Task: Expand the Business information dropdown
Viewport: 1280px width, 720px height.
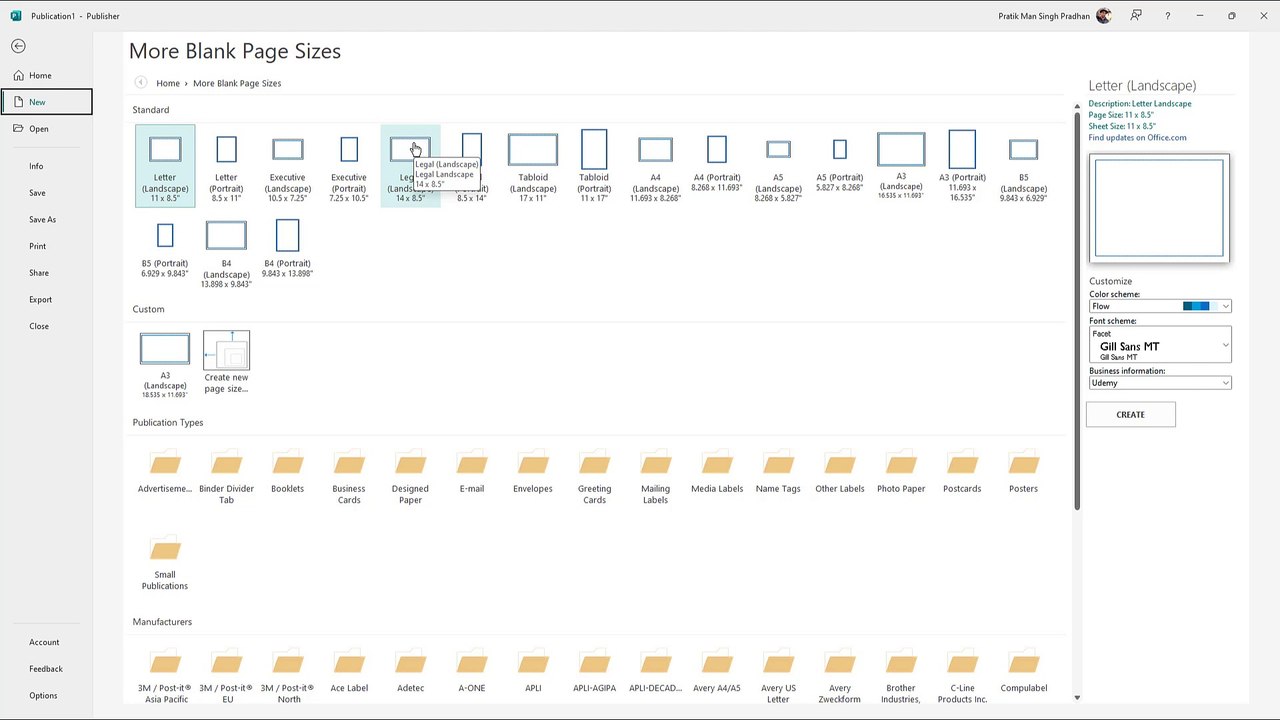Action: pos(1225,383)
